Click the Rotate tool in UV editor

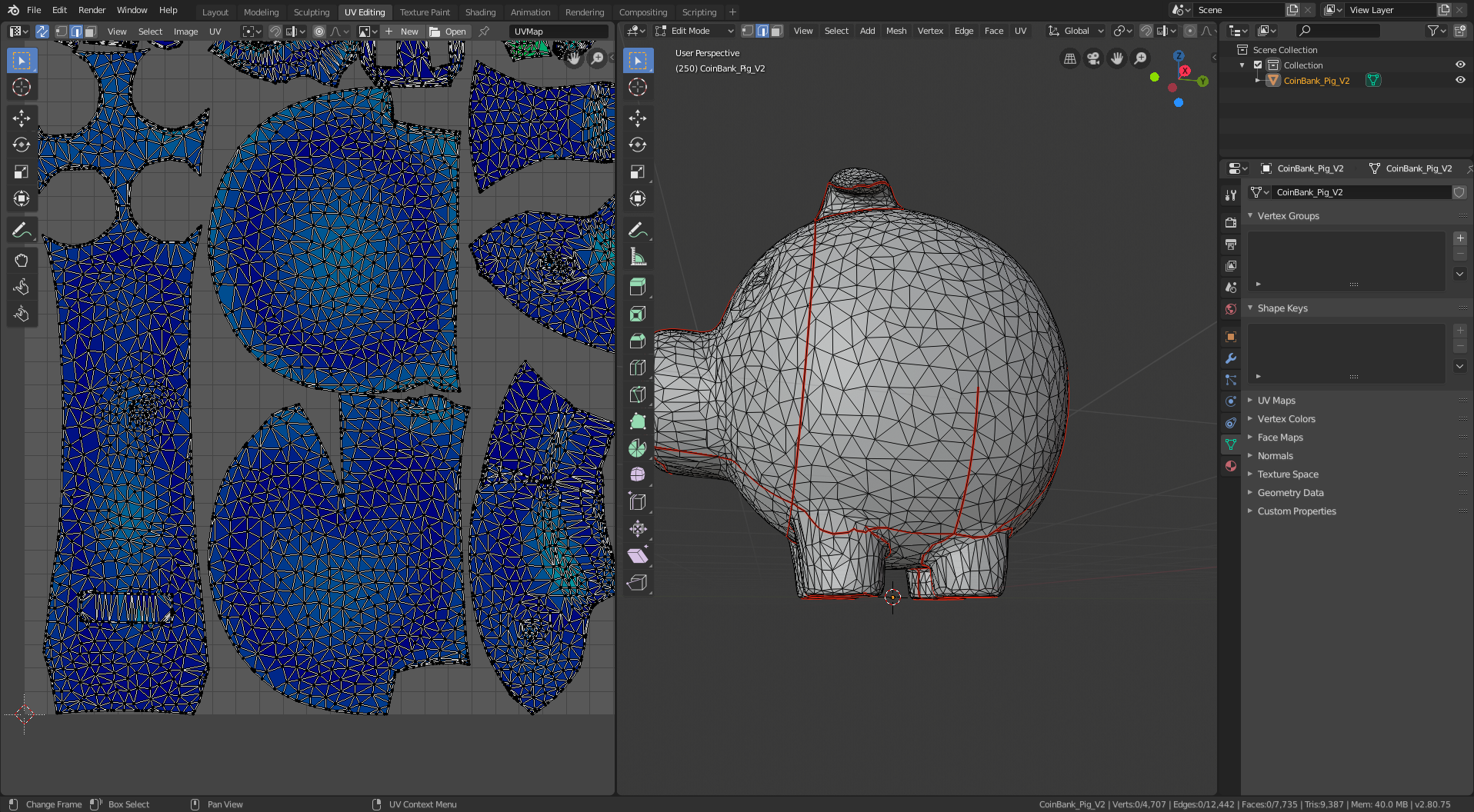(22, 145)
